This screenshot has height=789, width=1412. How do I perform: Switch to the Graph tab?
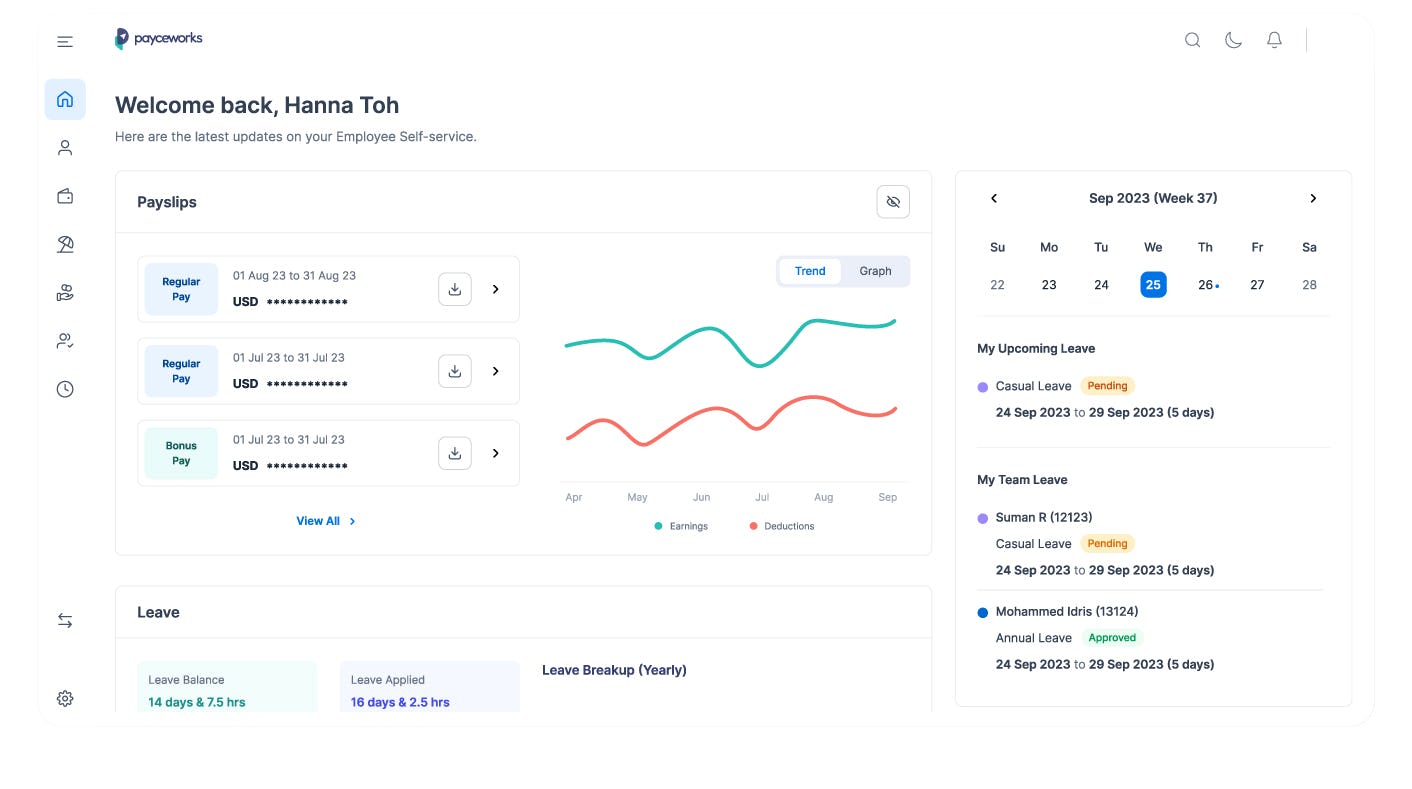click(x=875, y=271)
